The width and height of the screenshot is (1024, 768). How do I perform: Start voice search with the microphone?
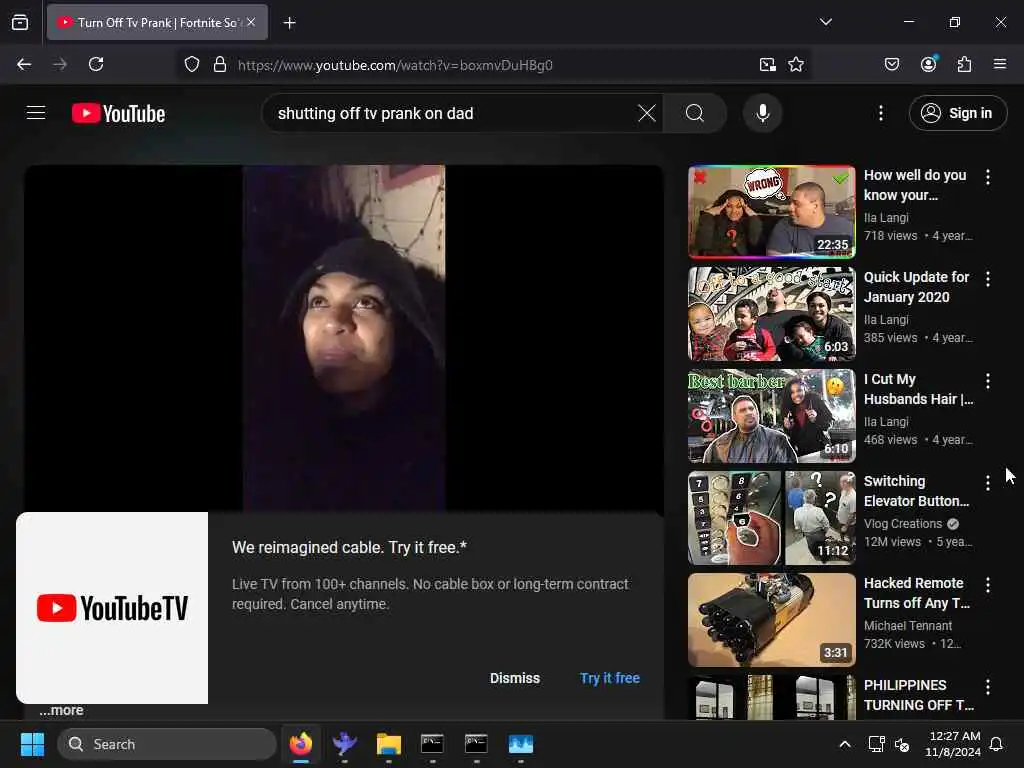coord(762,113)
